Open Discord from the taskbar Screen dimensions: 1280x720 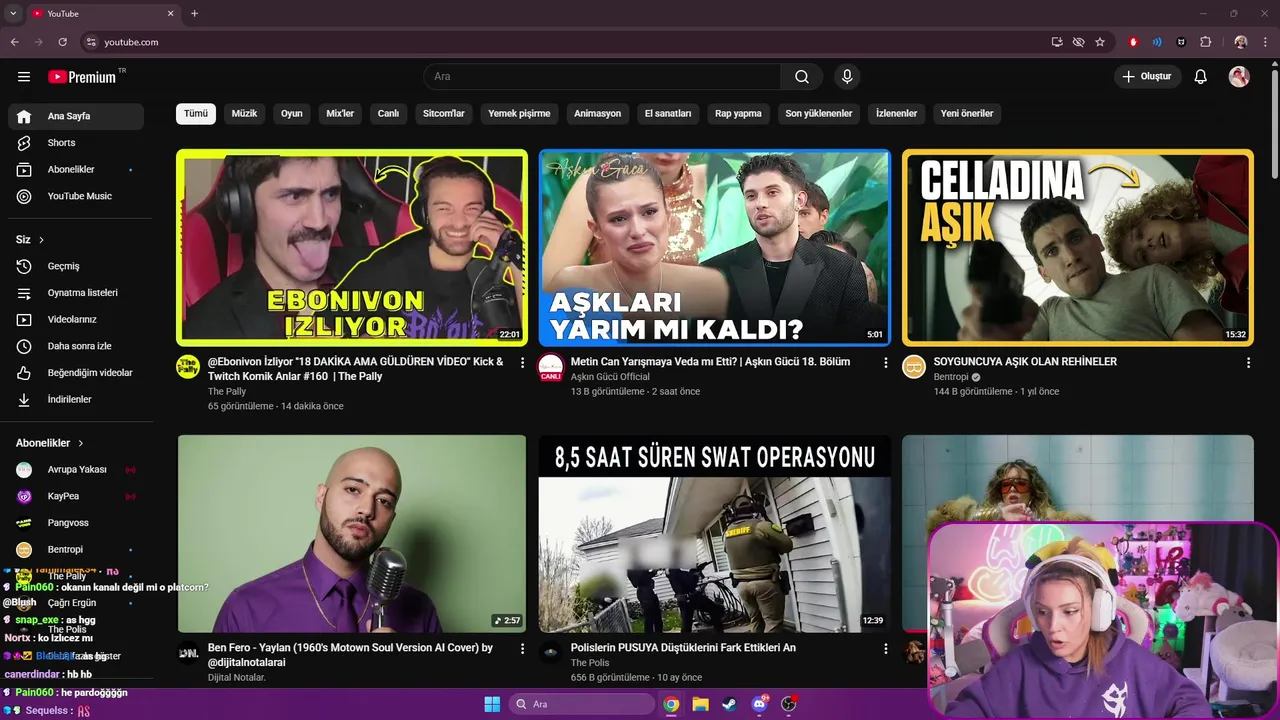[x=759, y=704]
